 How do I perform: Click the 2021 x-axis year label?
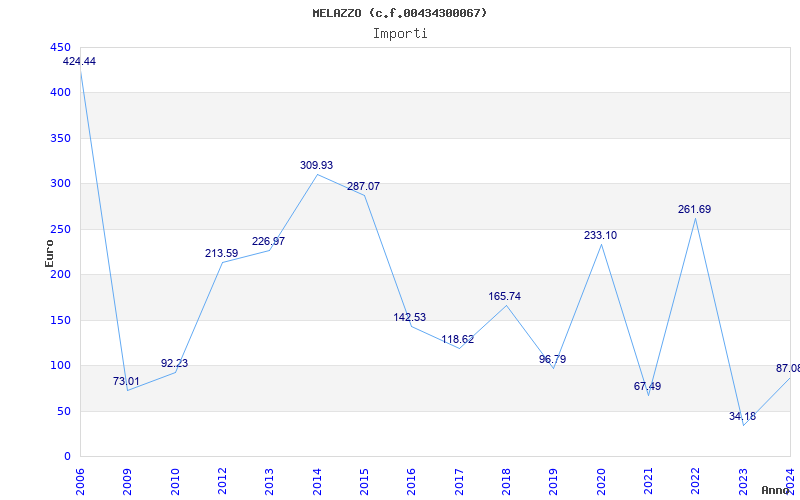(648, 481)
